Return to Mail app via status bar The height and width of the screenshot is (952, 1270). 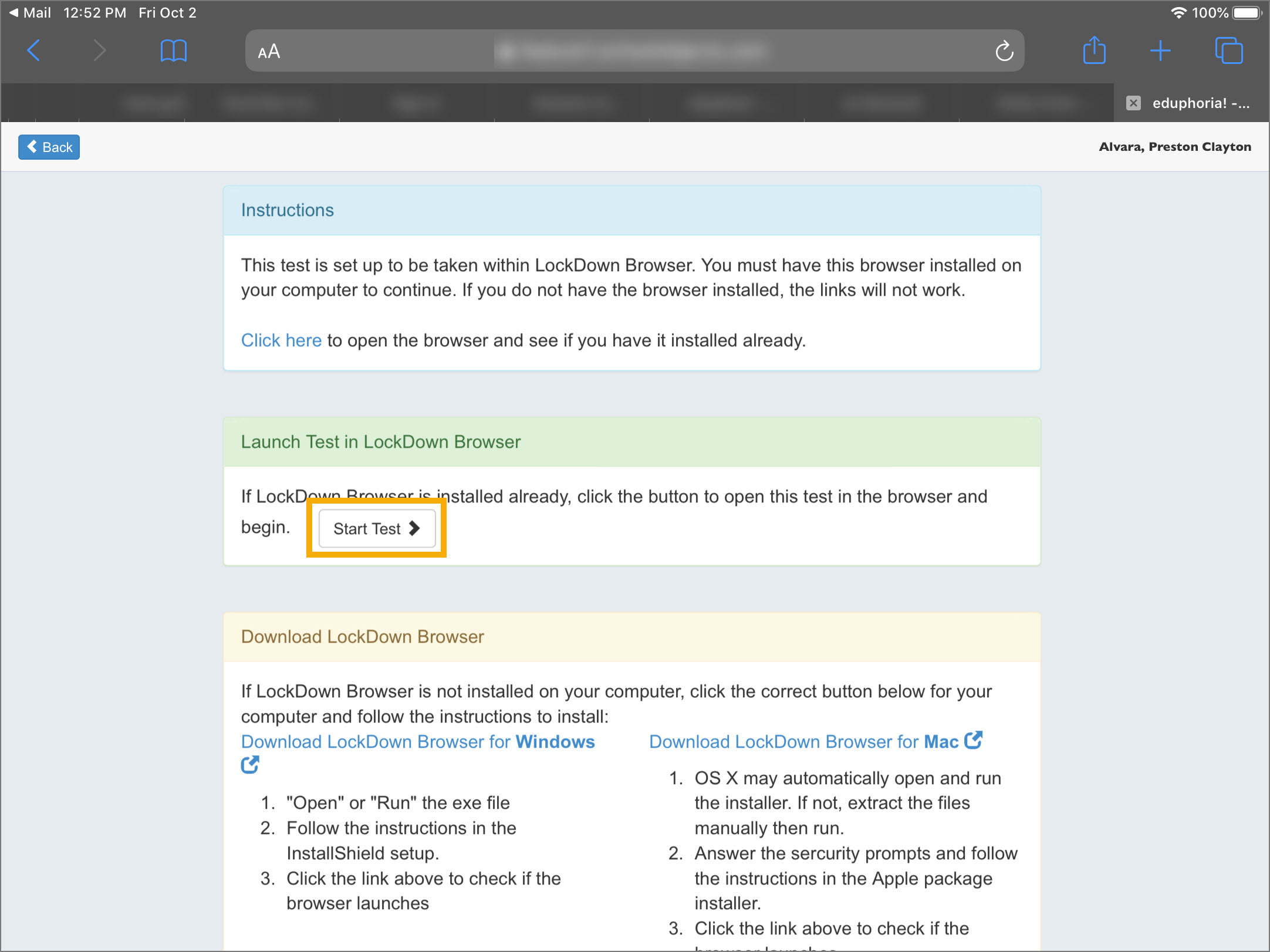[x=30, y=12]
